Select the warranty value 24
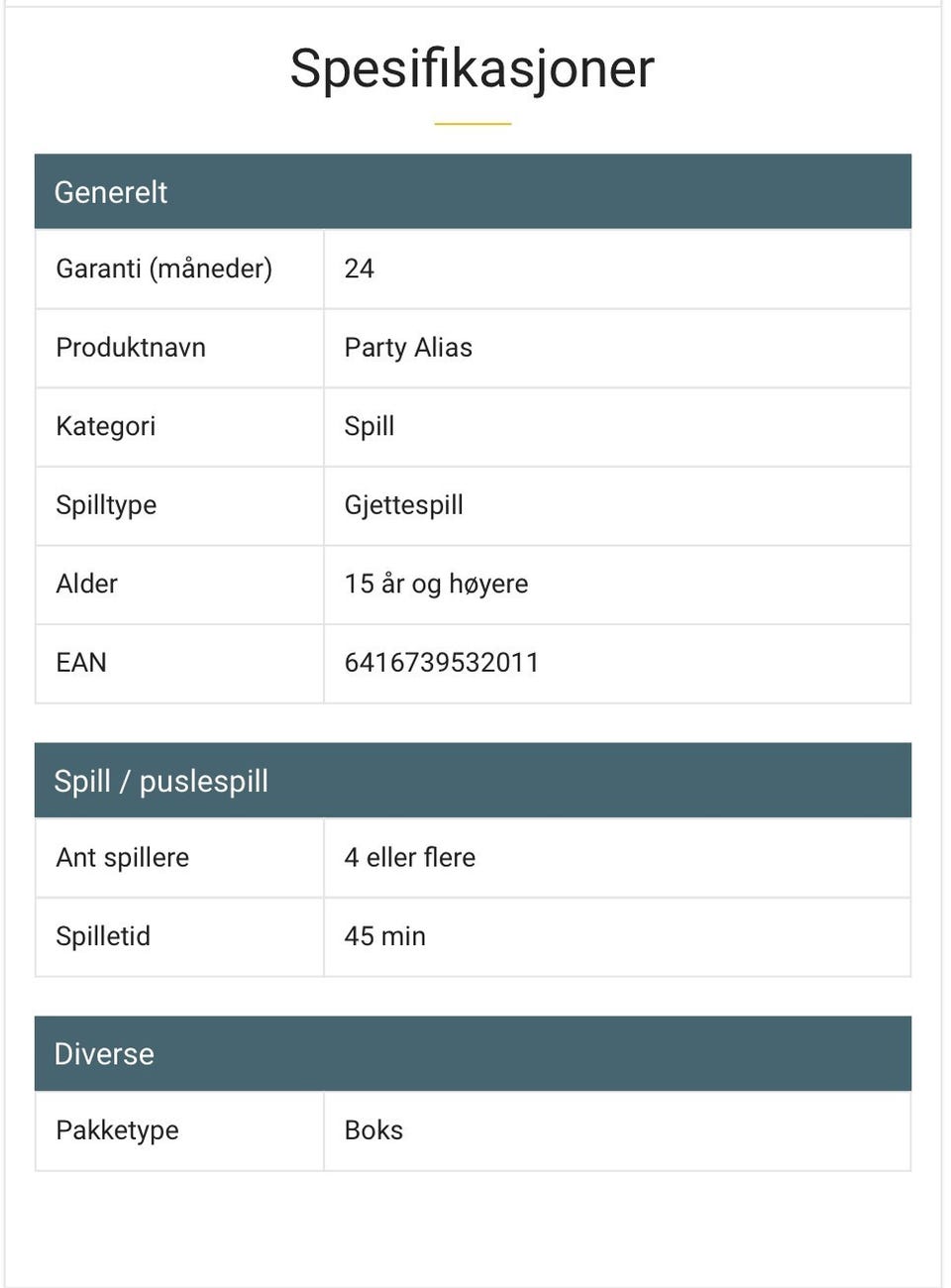951x1288 pixels. tap(359, 268)
